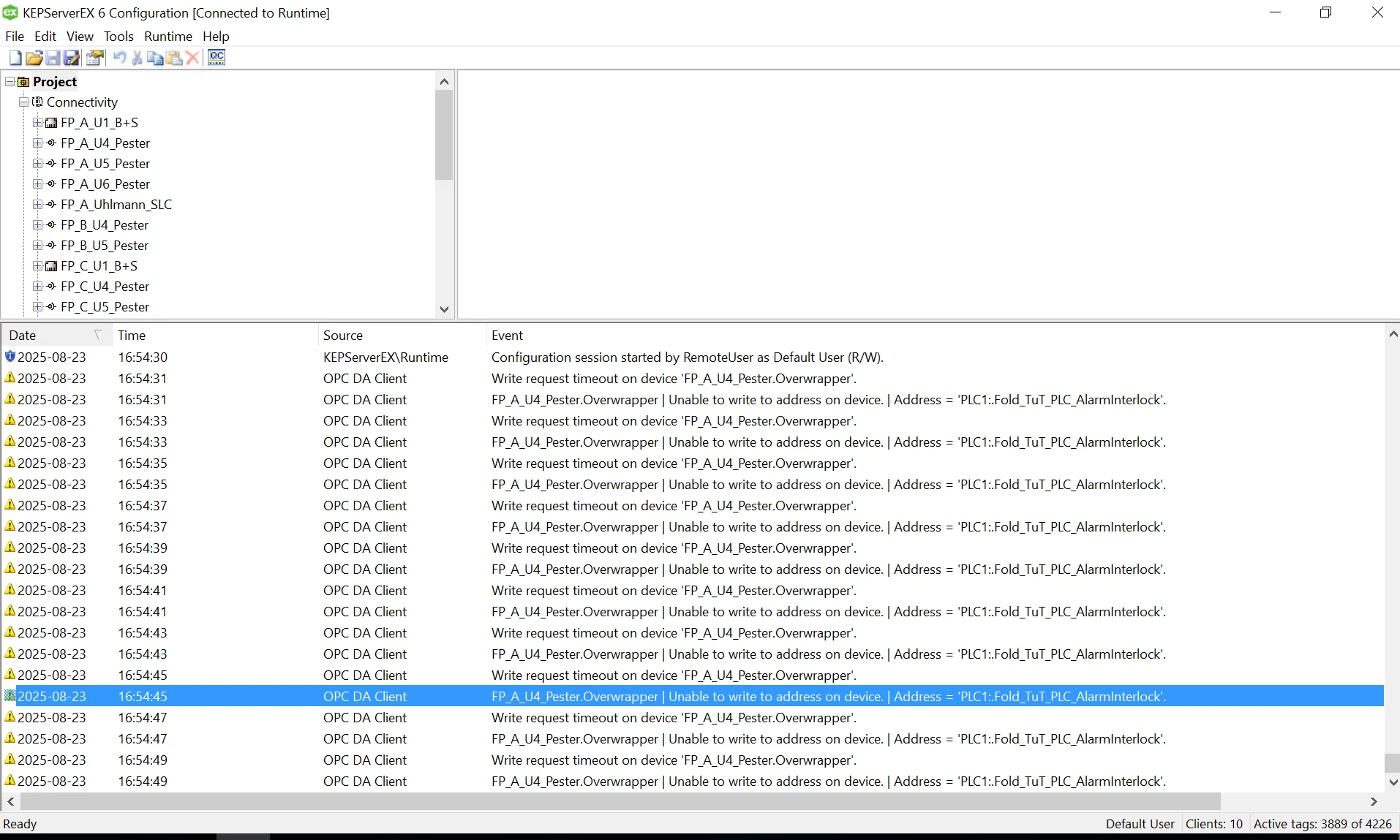Select the FP_A_U6_Pester tree item
The height and width of the screenshot is (840, 1400).
(x=105, y=184)
